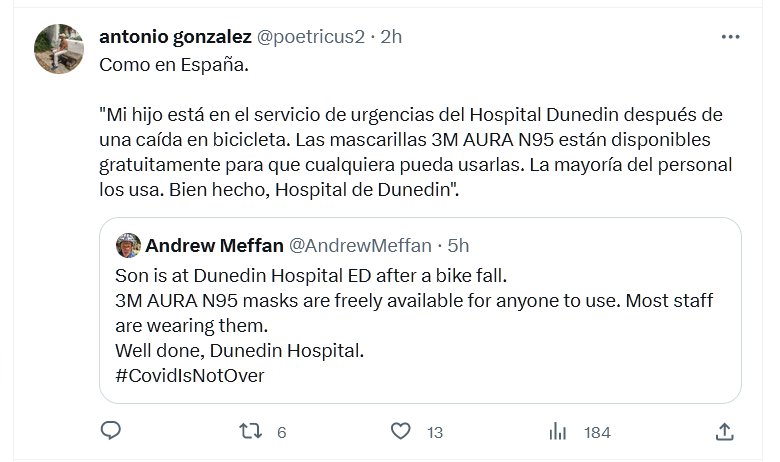Click the quoted tweet's 5h timestamp
This screenshot has height=462, width=780.
click(458, 245)
